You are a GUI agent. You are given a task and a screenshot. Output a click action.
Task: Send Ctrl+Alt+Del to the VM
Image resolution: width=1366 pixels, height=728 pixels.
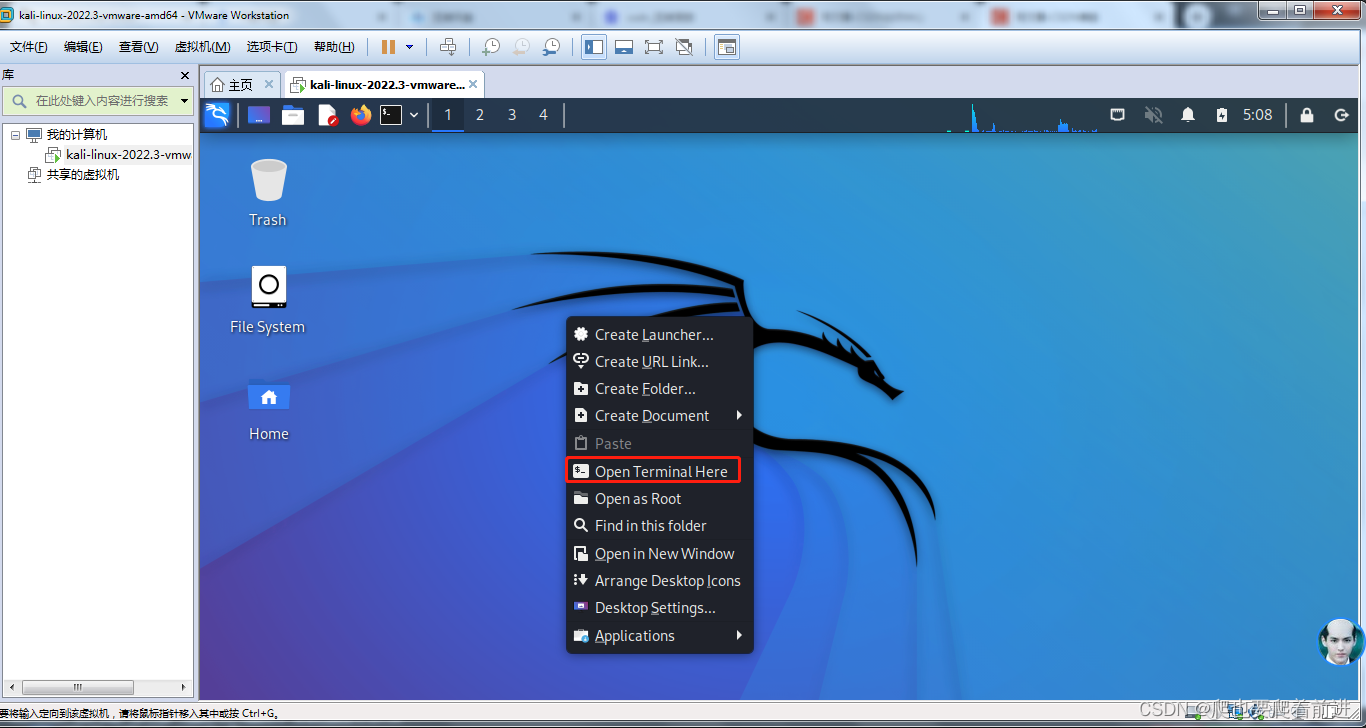pos(448,47)
